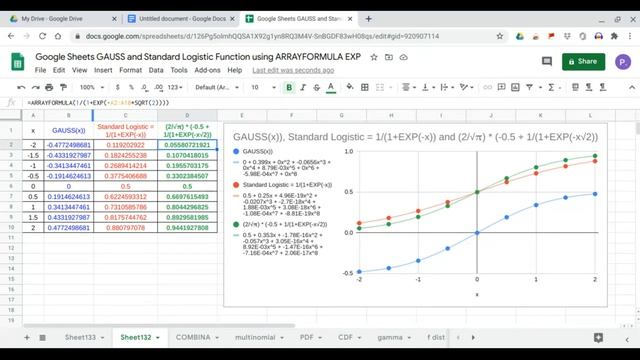Toggle Italic formatting
This screenshot has width=640, height=360.
pos(303,87)
